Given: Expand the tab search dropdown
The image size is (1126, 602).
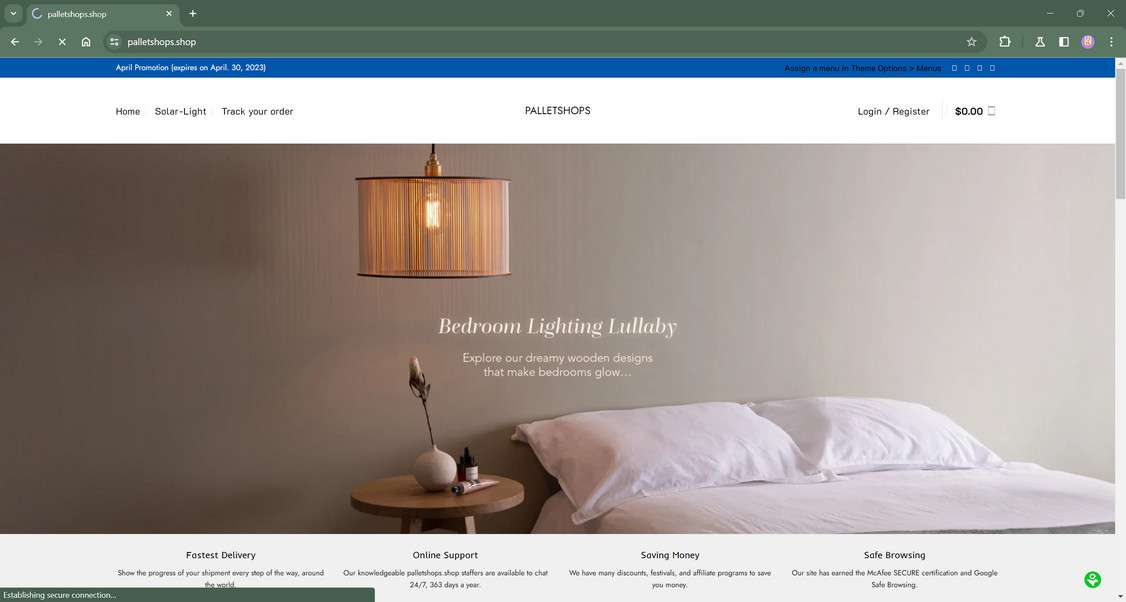Looking at the screenshot, I should pyautogui.click(x=13, y=14).
